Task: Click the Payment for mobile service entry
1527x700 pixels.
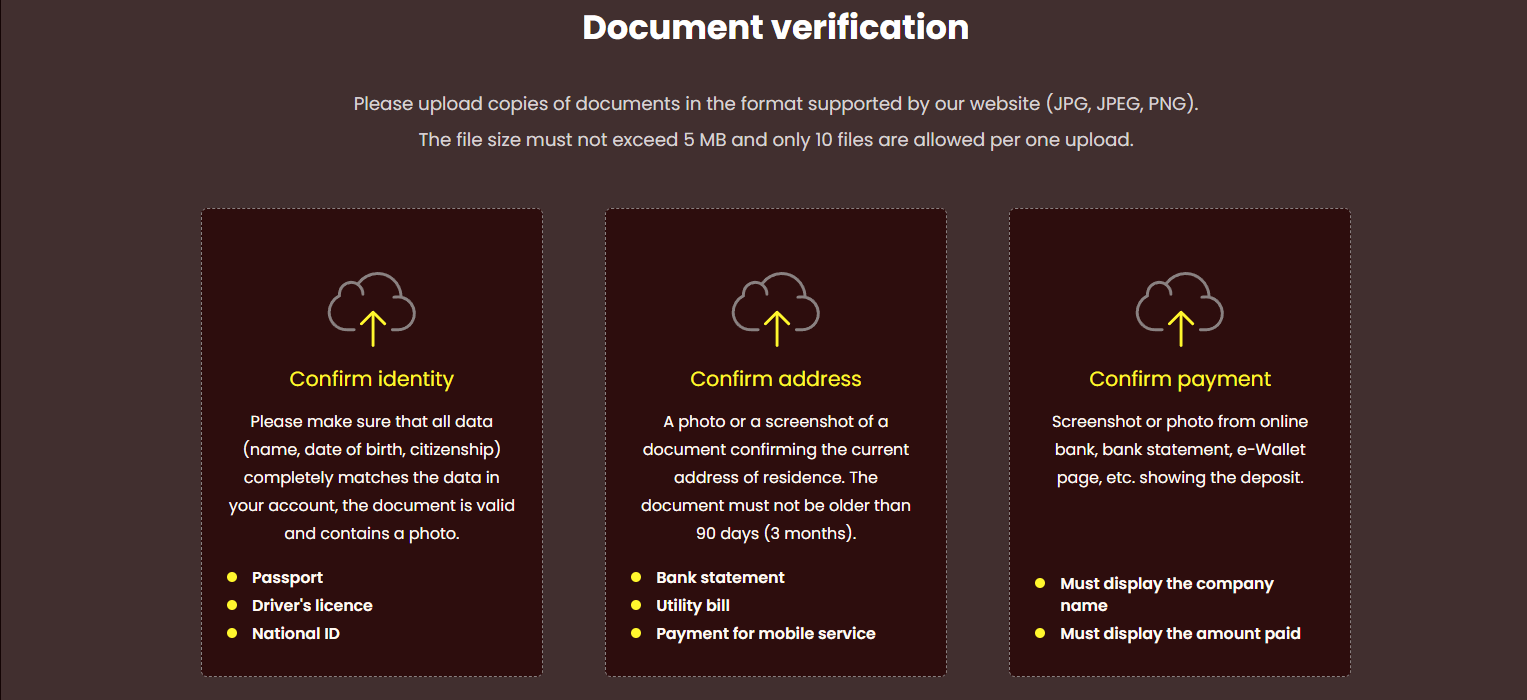Action: click(x=766, y=633)
